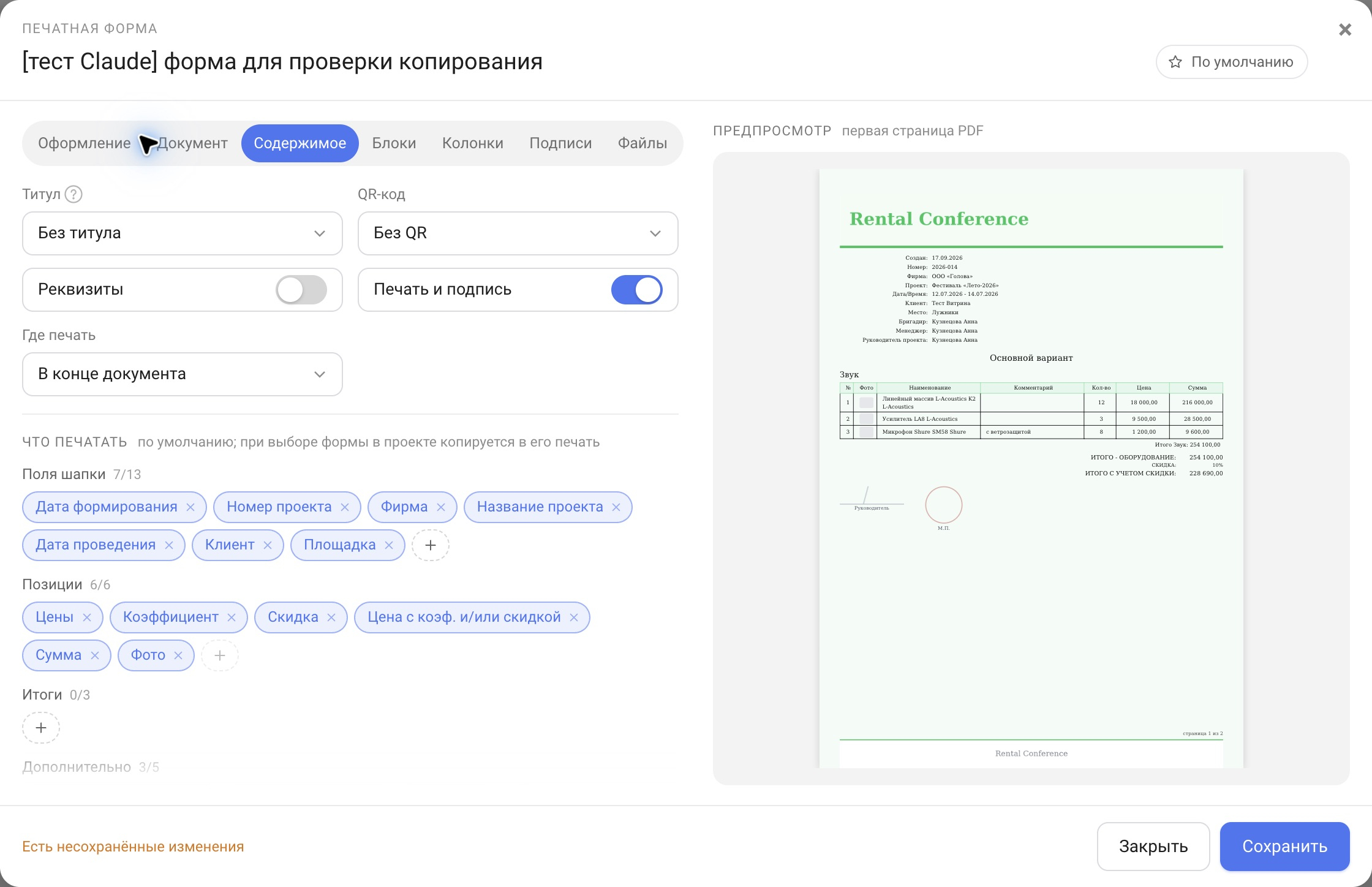The image size is (1372, 887).
Task: Enable the Реквизиты toggle
Action: point(301,290)
